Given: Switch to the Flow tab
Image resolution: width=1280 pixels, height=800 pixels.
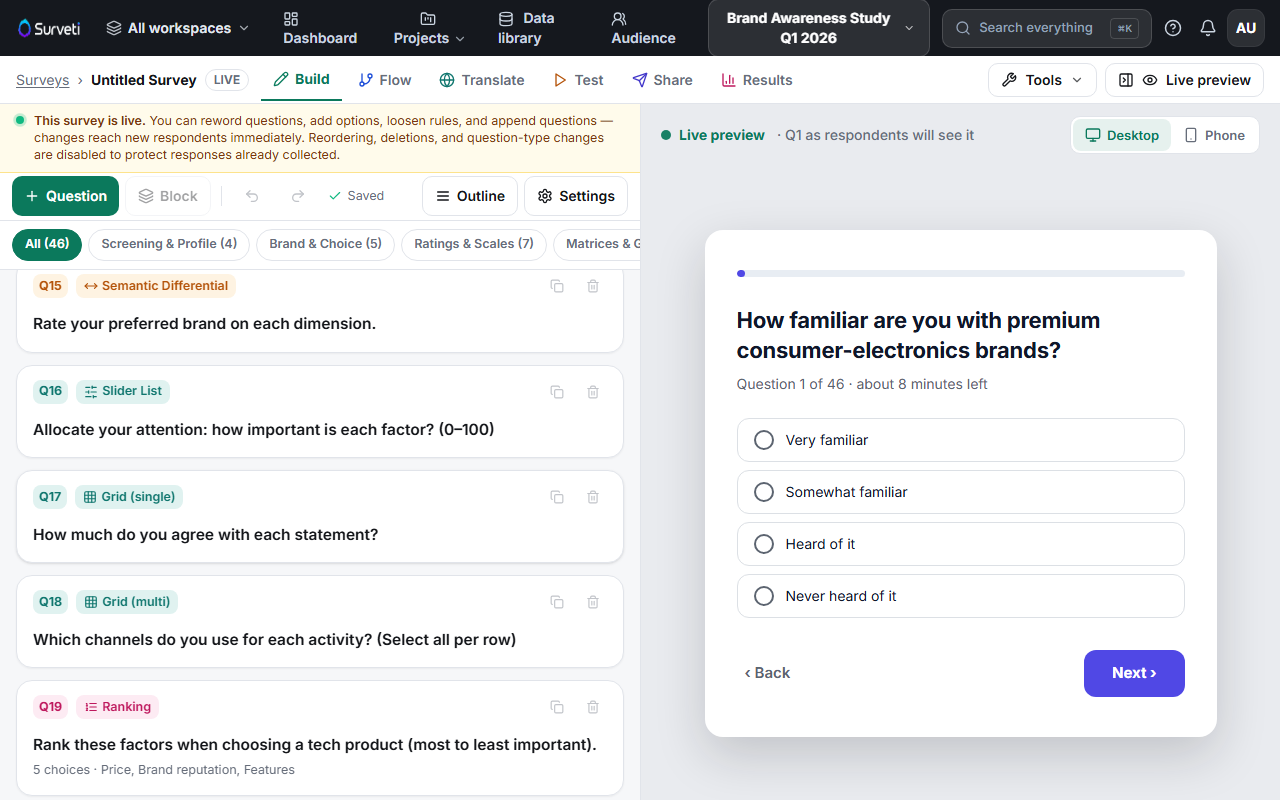Looking at the screenshot, I should click(x=385, y=80).
